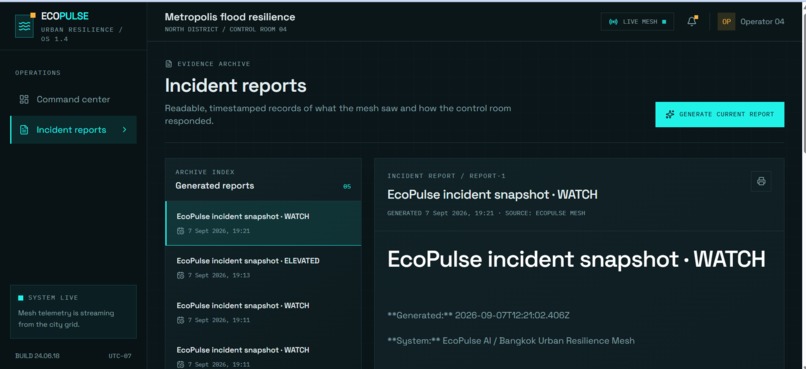The width and height of the screenshot is (806, 369).
Task: Click the Generated timestamp 2026-09-07T12:21:02.406Z line
Action: (x=478, y=316)
